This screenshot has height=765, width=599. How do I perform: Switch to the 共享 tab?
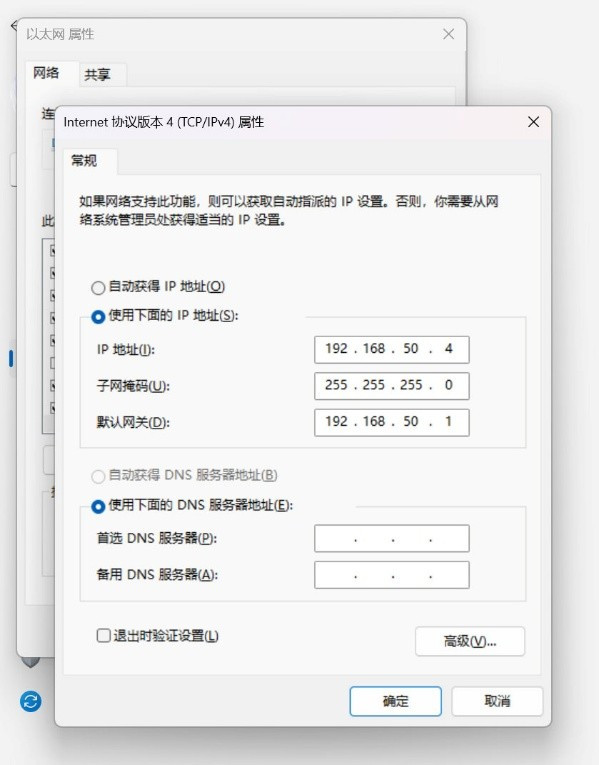click(x=98, y=75)
